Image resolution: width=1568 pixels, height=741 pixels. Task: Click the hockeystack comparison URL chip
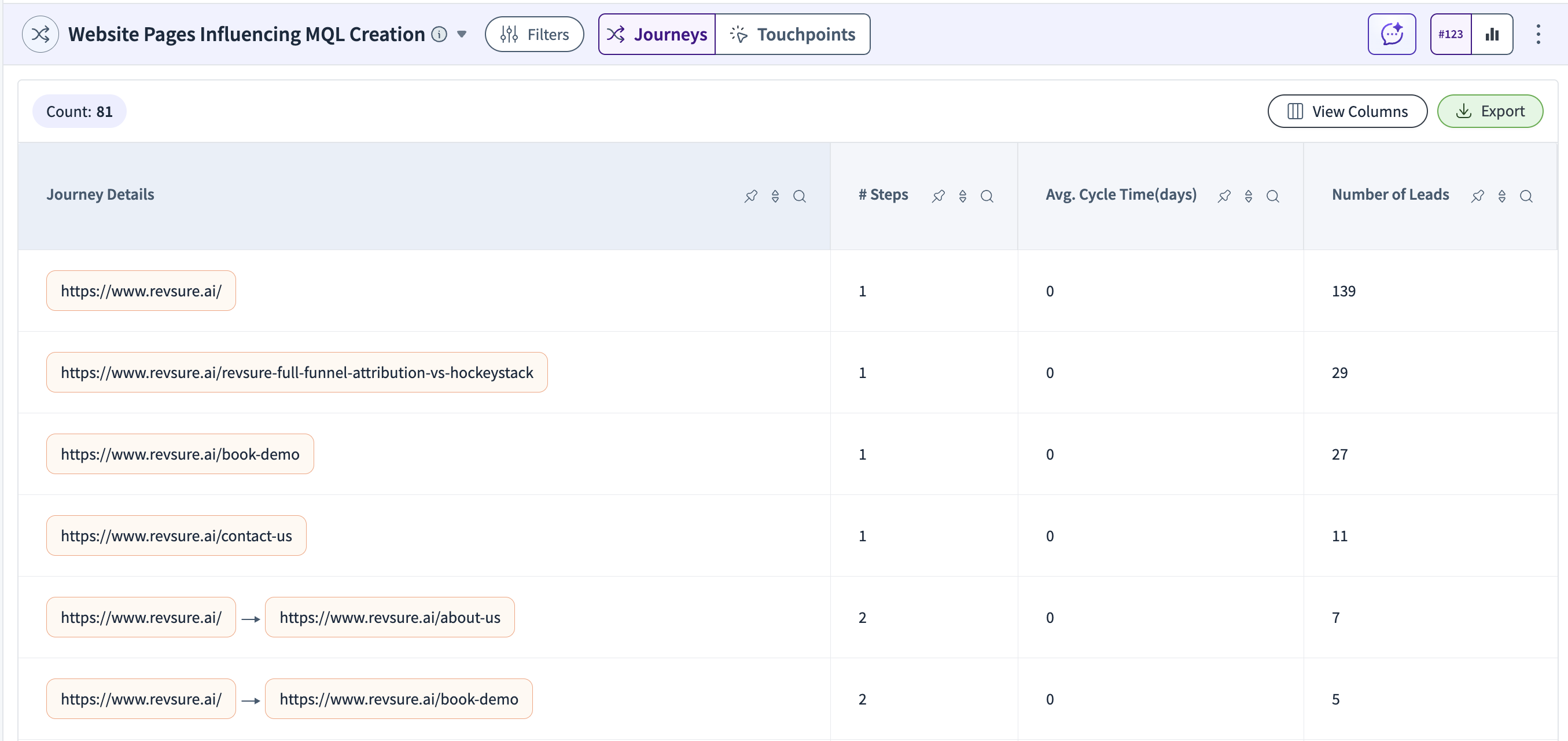[x=296, y=373]
